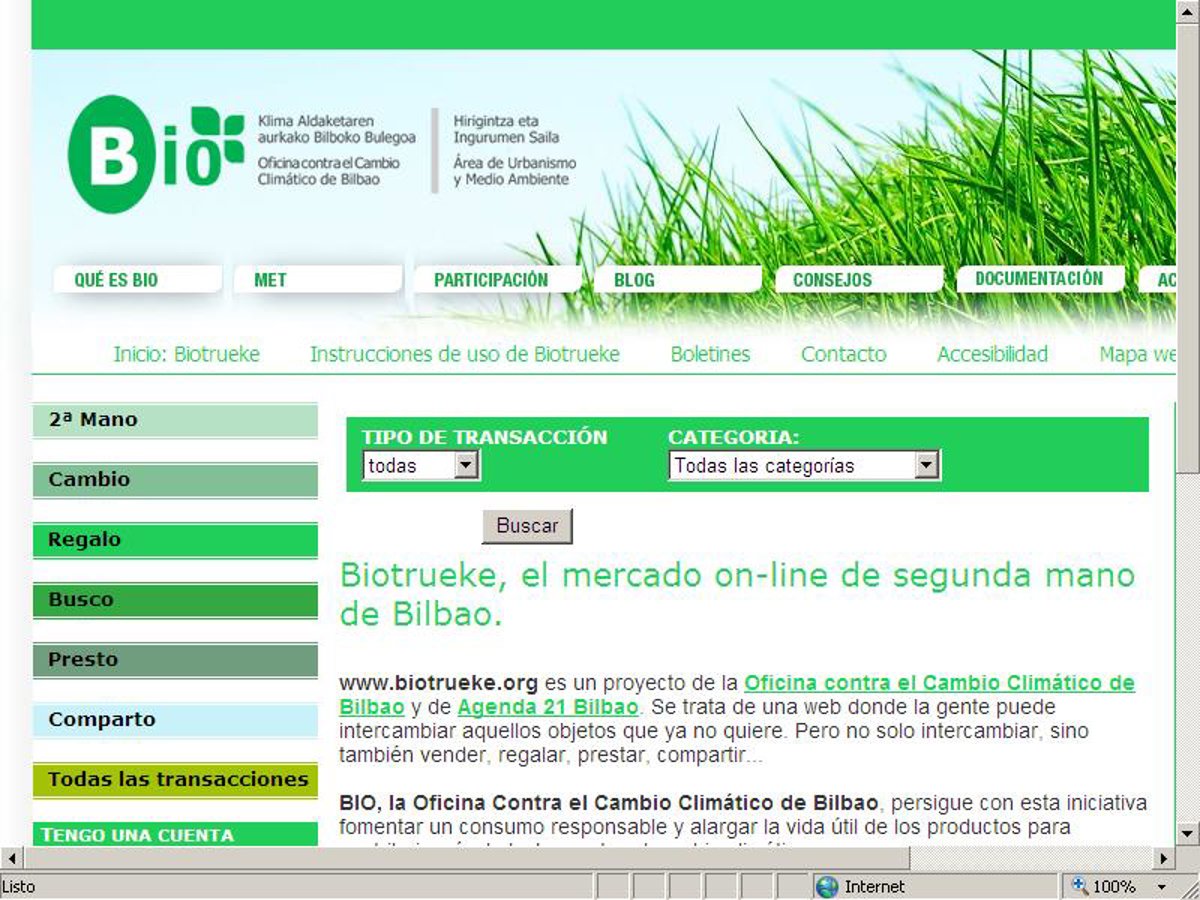Expand the Categoría dropdown list
The image size is (1200, 900).
tap(927, 465)
